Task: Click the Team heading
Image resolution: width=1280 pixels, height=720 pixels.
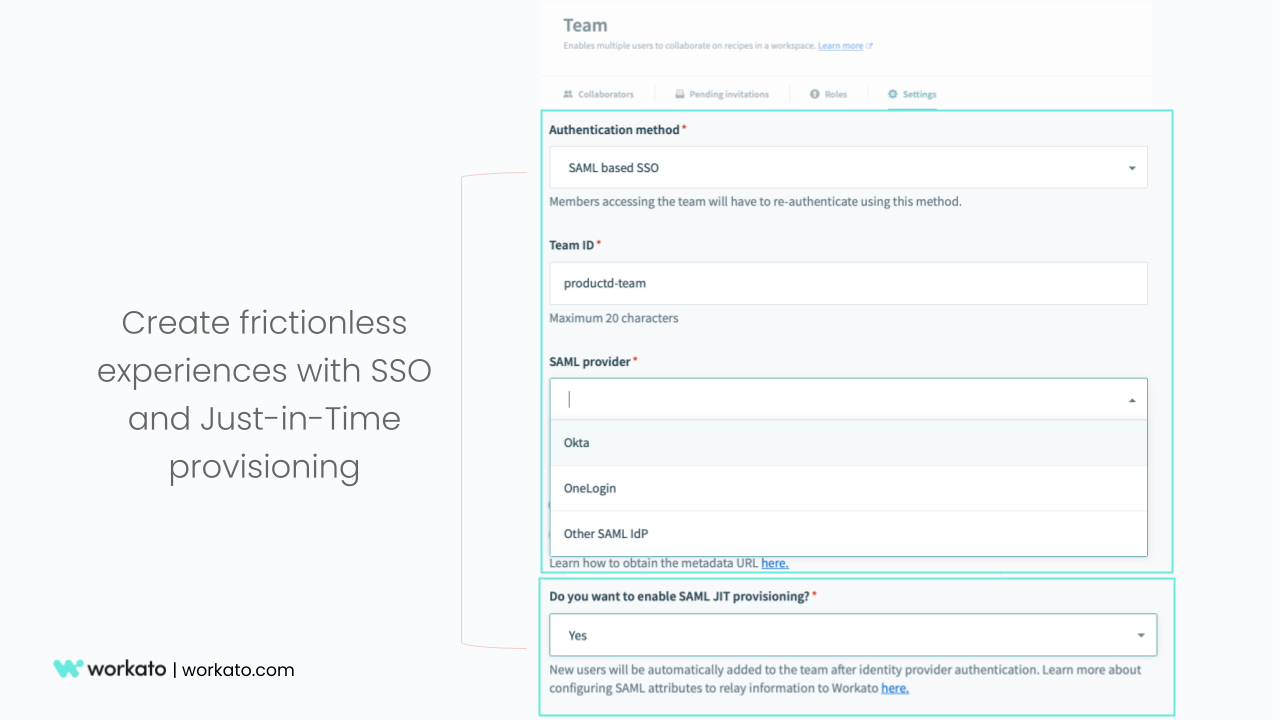Action: [x=585, y=25]
